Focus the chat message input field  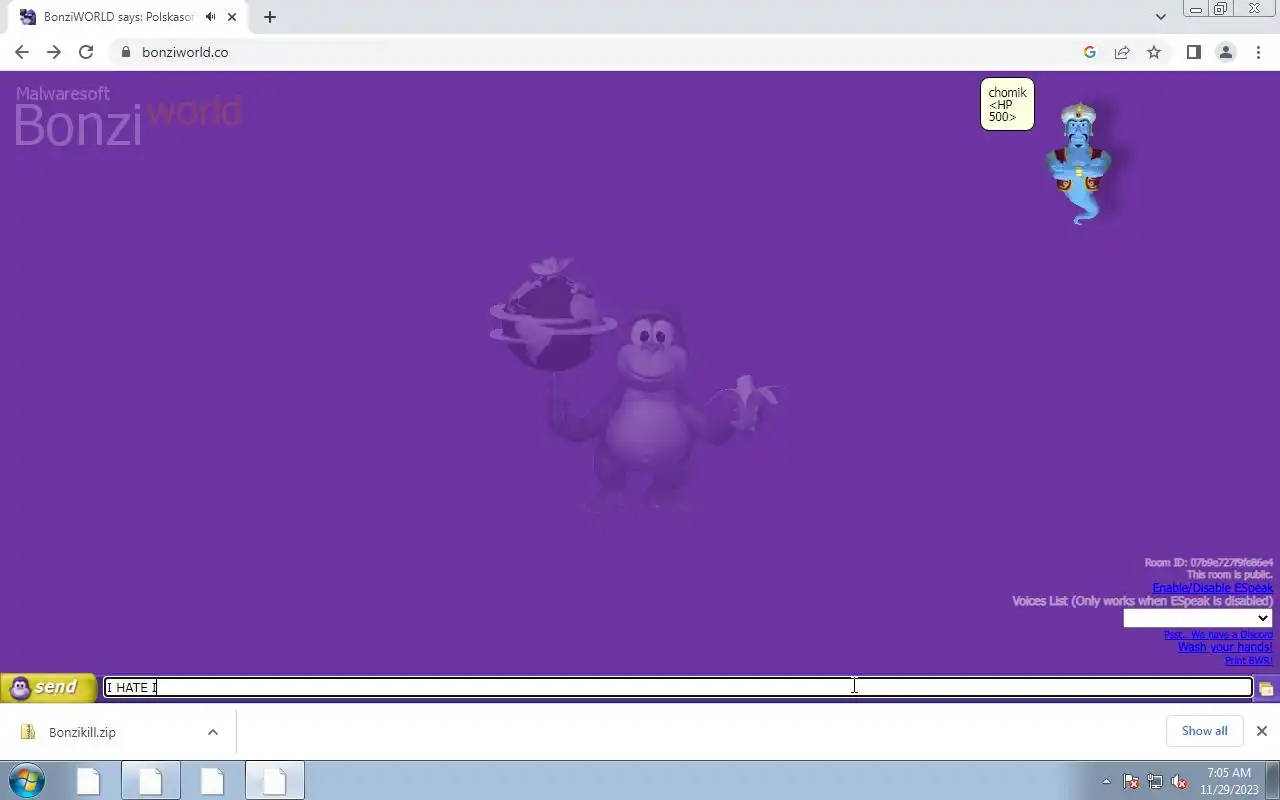click(x=678, y=687)
